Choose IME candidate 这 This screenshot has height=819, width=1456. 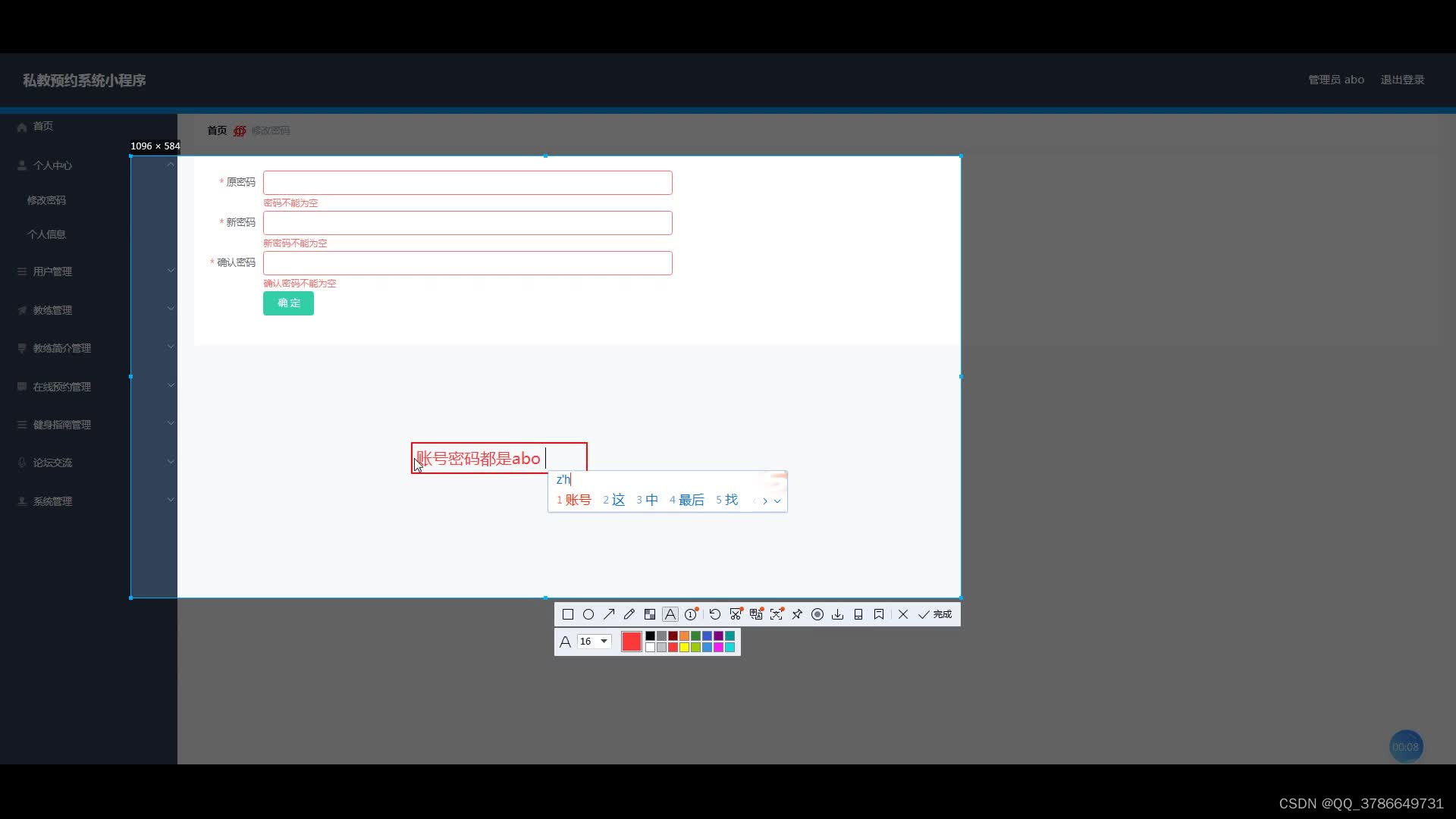click(x=614, y=500)
